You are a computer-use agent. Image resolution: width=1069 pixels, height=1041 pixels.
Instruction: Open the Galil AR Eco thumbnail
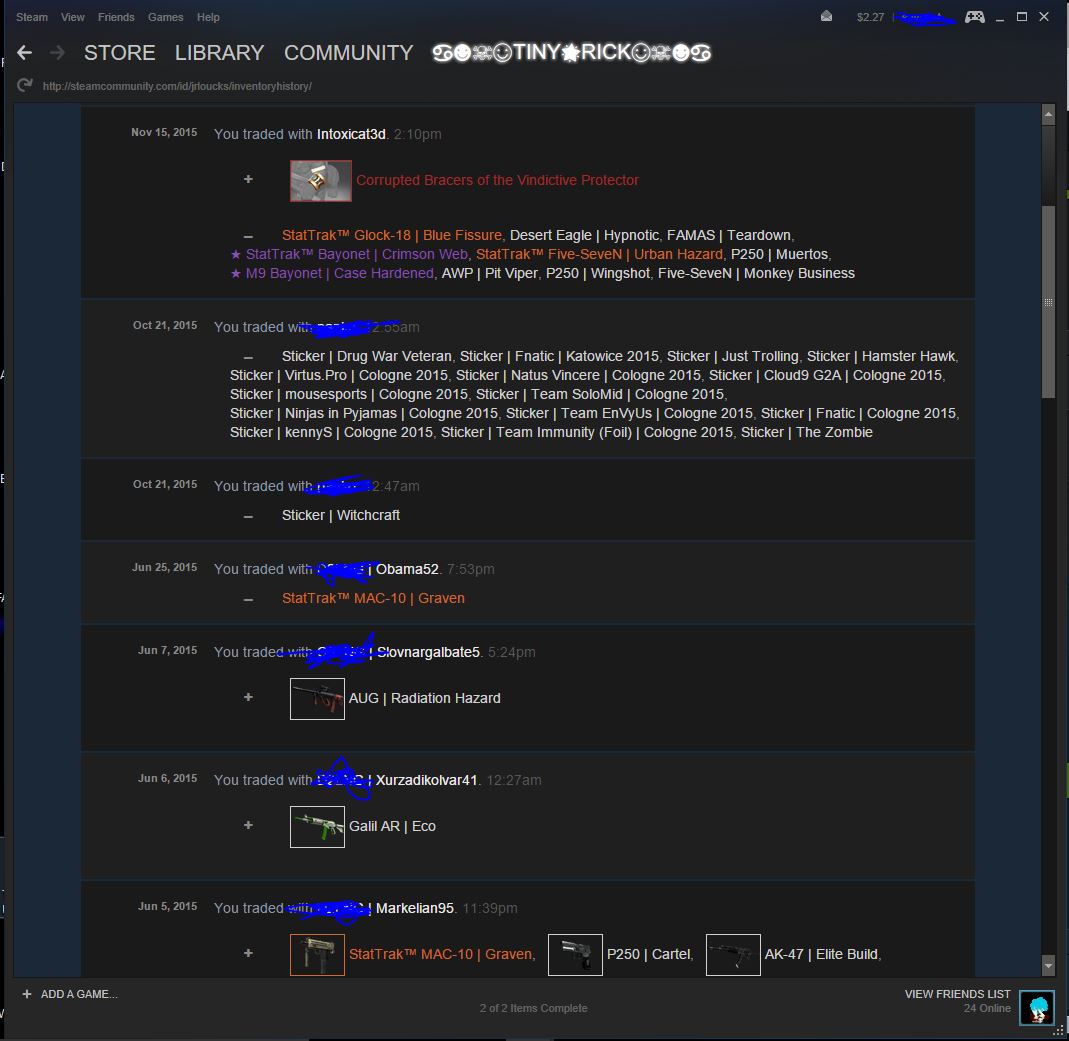click(317, 826)
